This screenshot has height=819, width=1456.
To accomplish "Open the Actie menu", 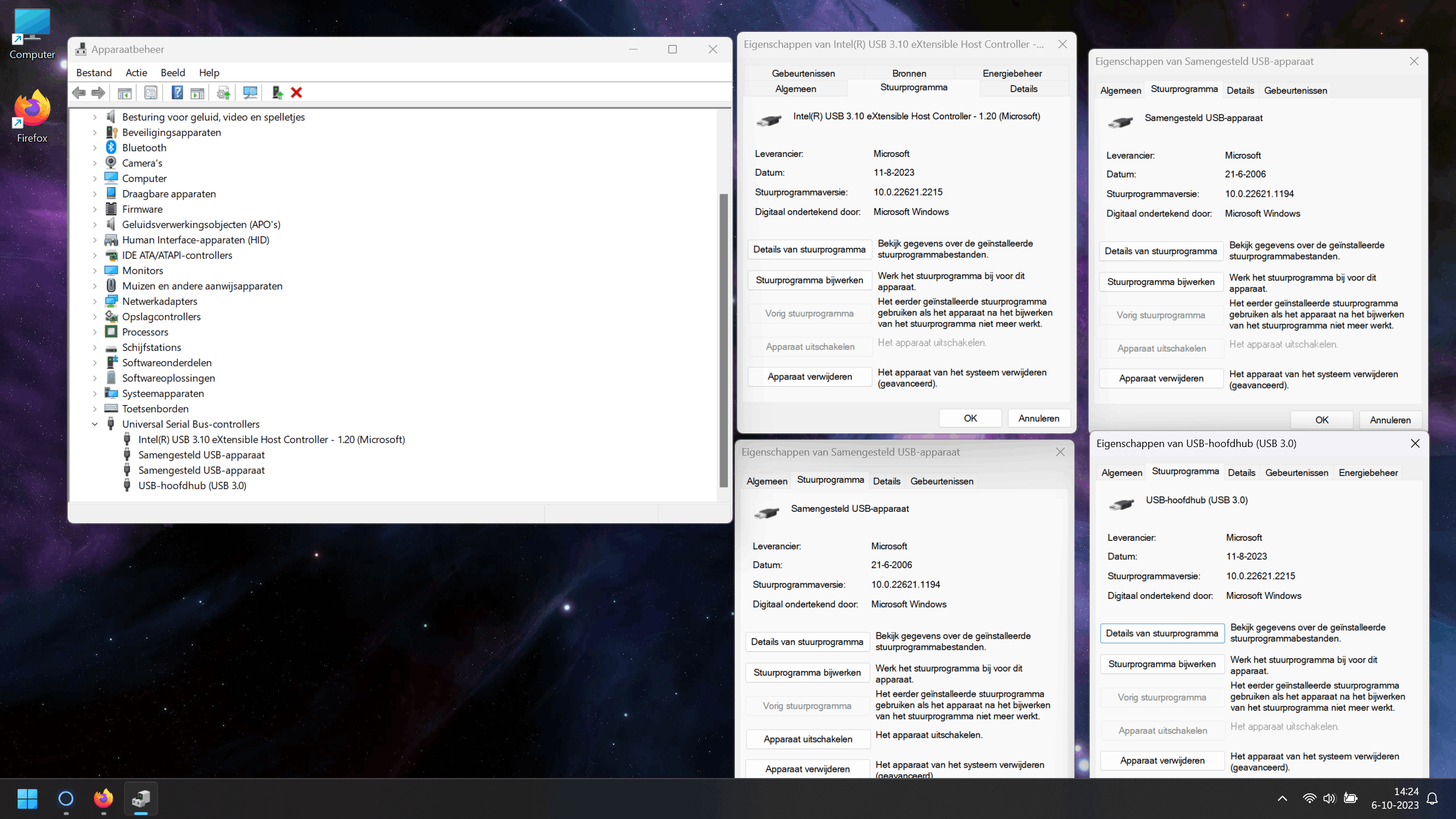I will pyautogui.click(x=136, y=72).
